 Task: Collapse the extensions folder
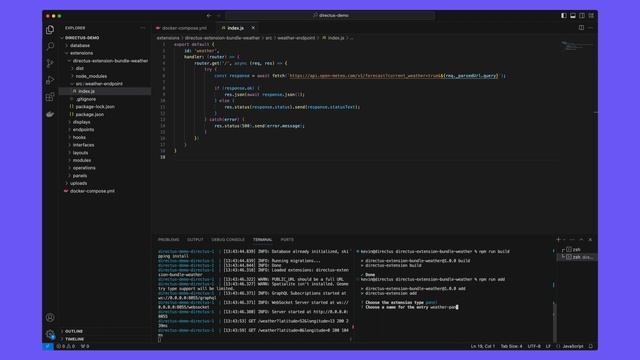pos(81,53)
